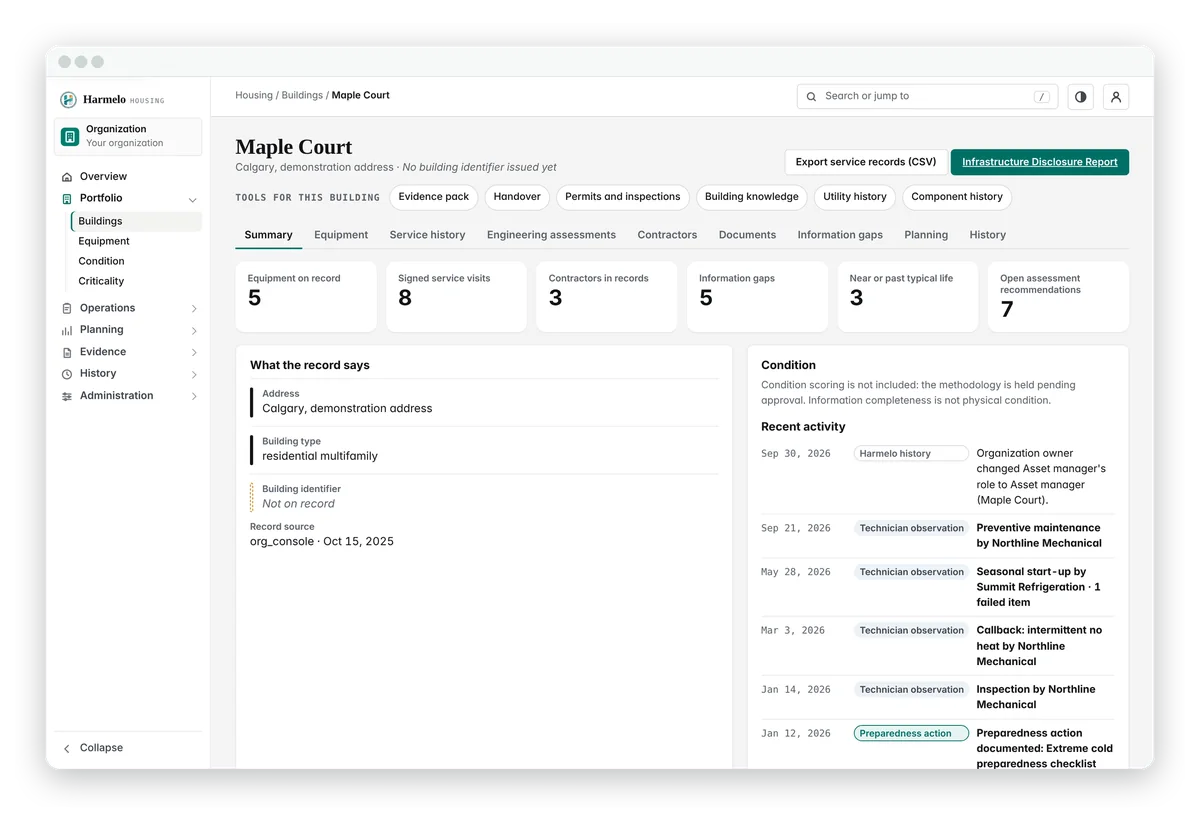Expand the Administration section chevron

click(x=194, y=396)
